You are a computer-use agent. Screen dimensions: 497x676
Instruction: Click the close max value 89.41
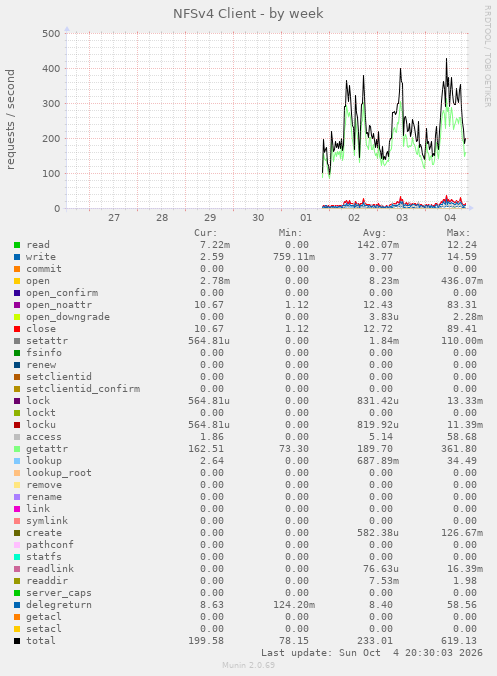[x=462, y=329]
